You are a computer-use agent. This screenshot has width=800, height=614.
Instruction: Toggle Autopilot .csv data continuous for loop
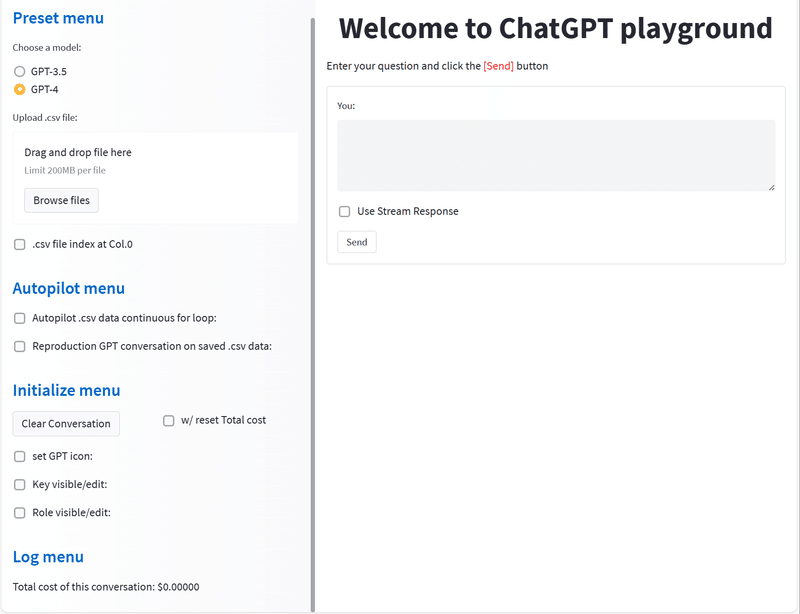(x=19, y=318)
